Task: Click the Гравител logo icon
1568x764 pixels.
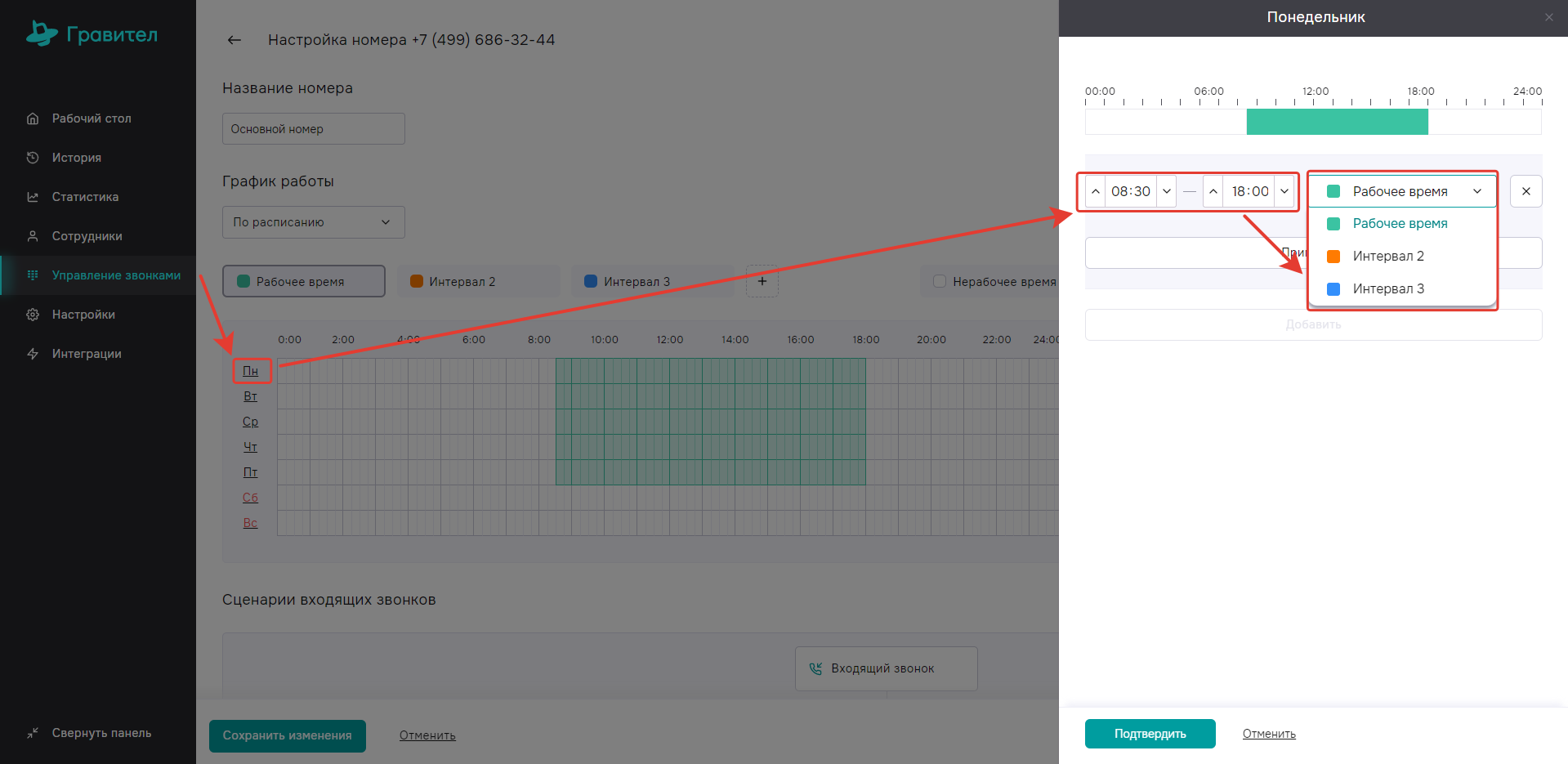Action: tap(42, 34)
